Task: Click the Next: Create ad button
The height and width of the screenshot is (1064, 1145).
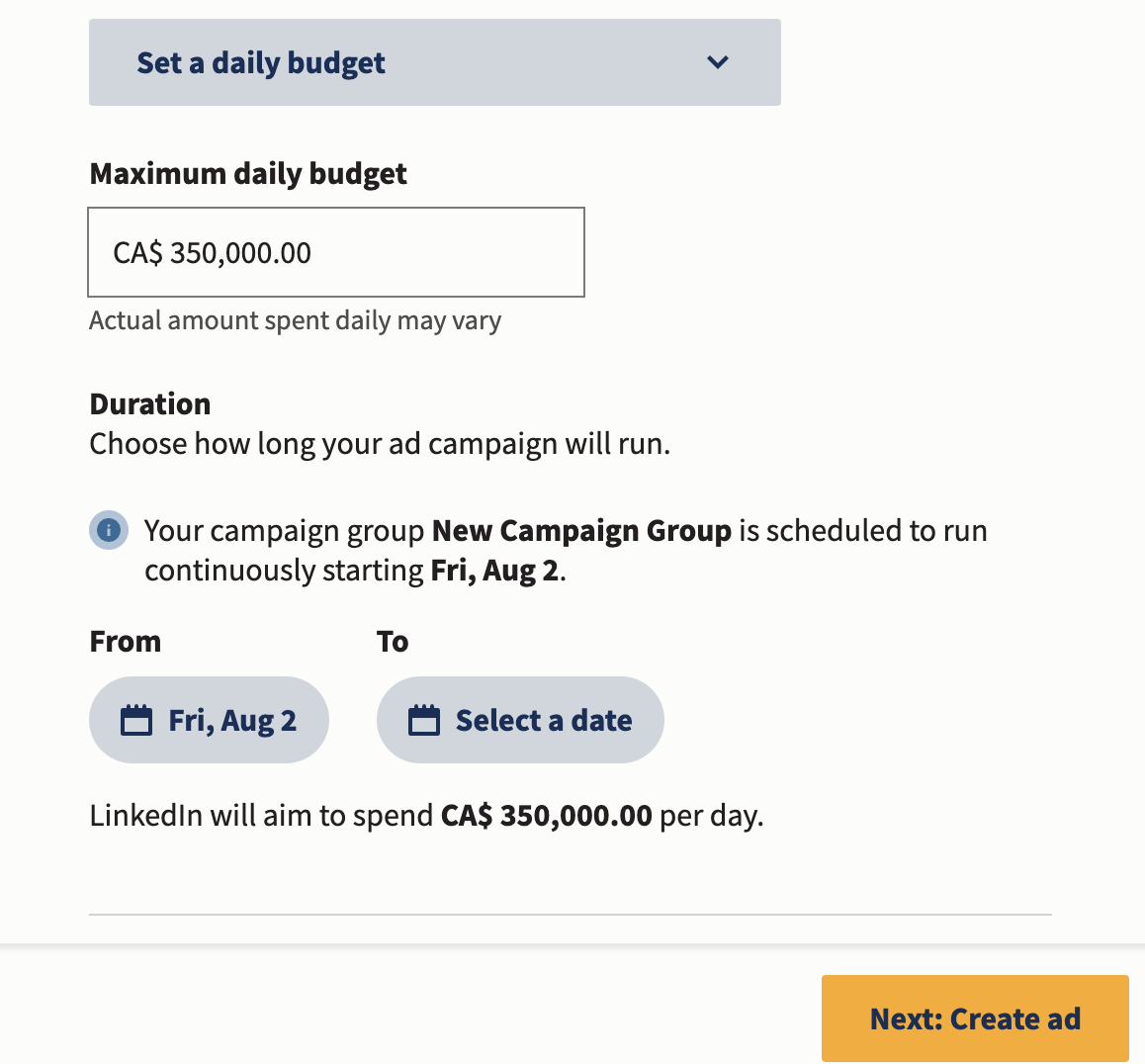Action: (975, 1018)
